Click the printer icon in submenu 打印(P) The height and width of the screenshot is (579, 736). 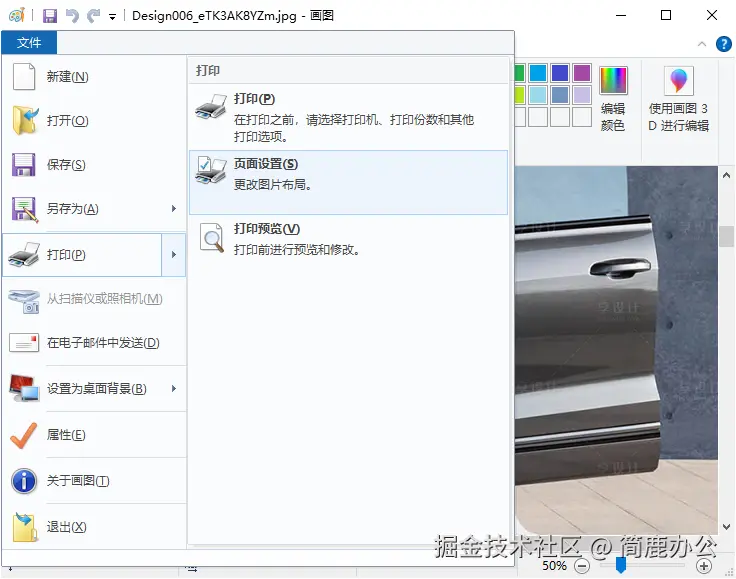[x=211, y=107]
